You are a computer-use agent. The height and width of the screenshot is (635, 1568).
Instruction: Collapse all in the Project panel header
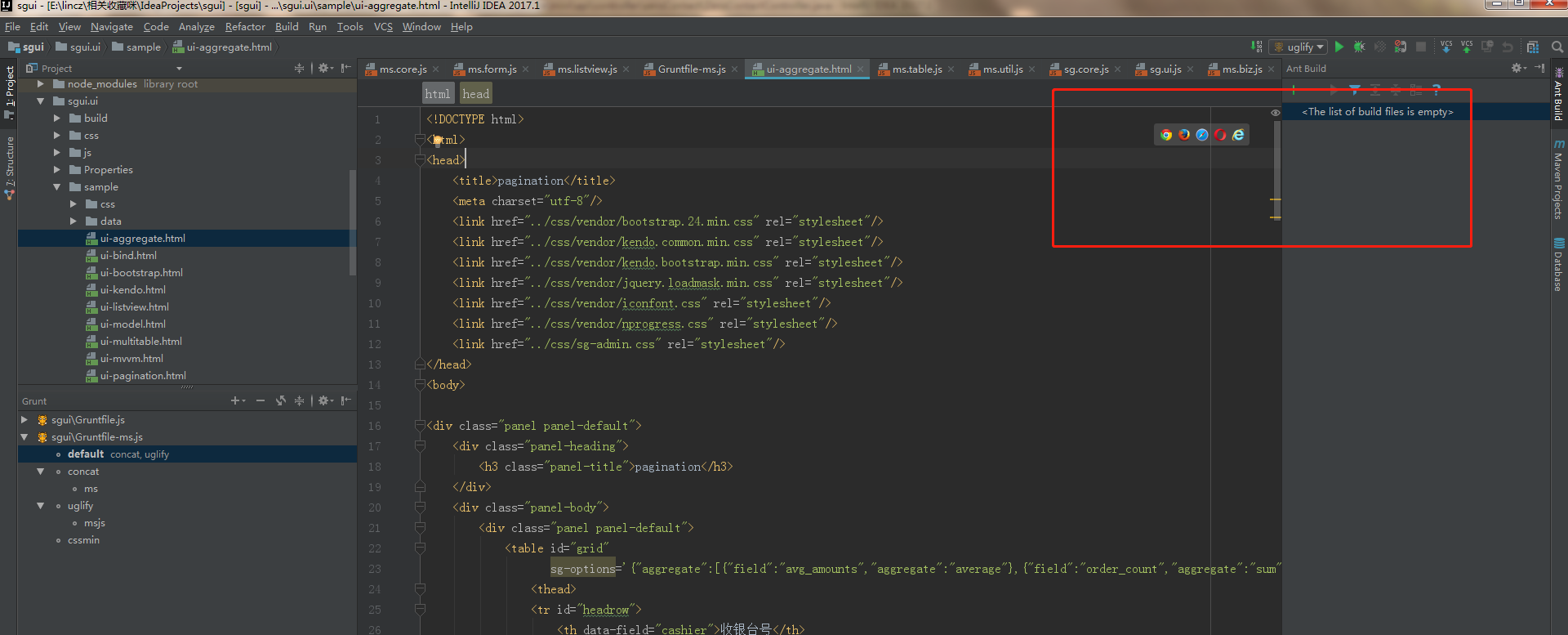click(x=299, y=68)
